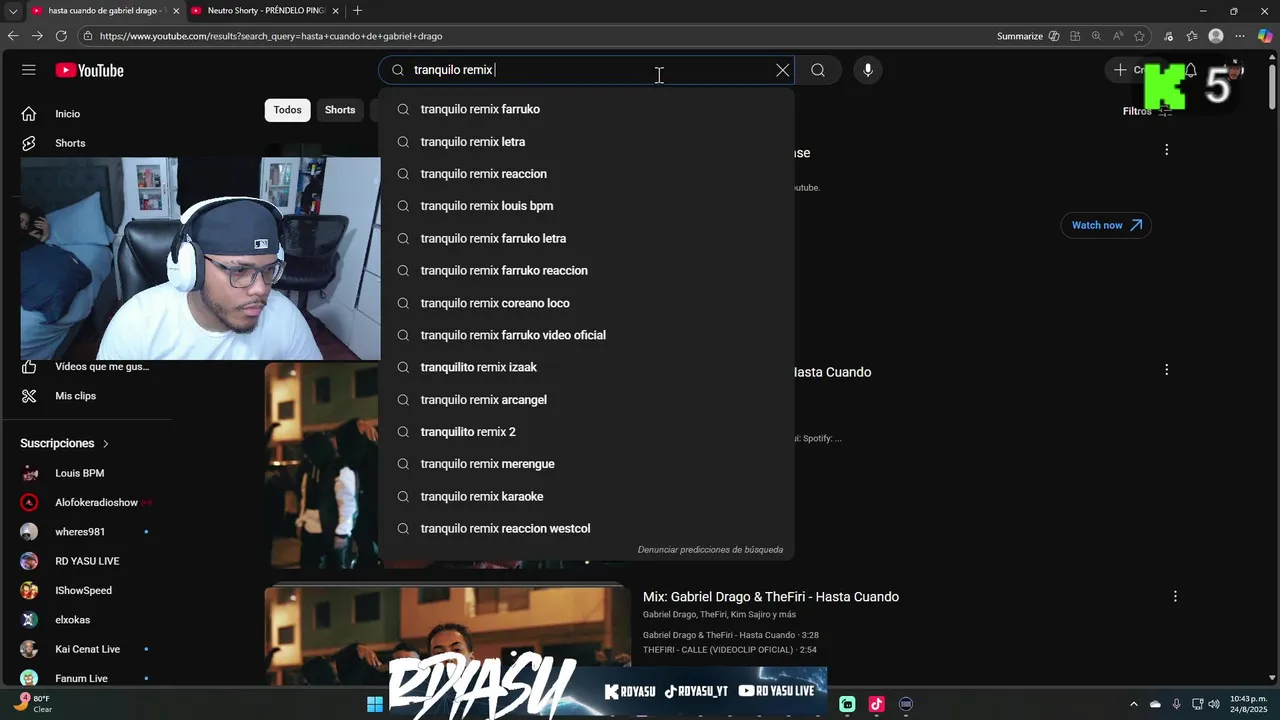Screen dimensions: 1280x720
Task: Go forward with the browser forward arrow
Action: [x=37, y=36]
